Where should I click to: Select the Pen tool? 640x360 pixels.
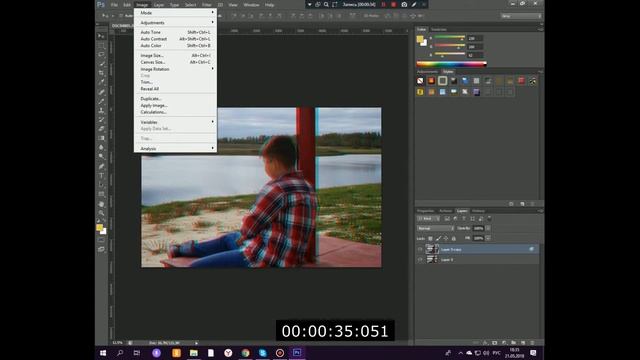click(101, 167)
